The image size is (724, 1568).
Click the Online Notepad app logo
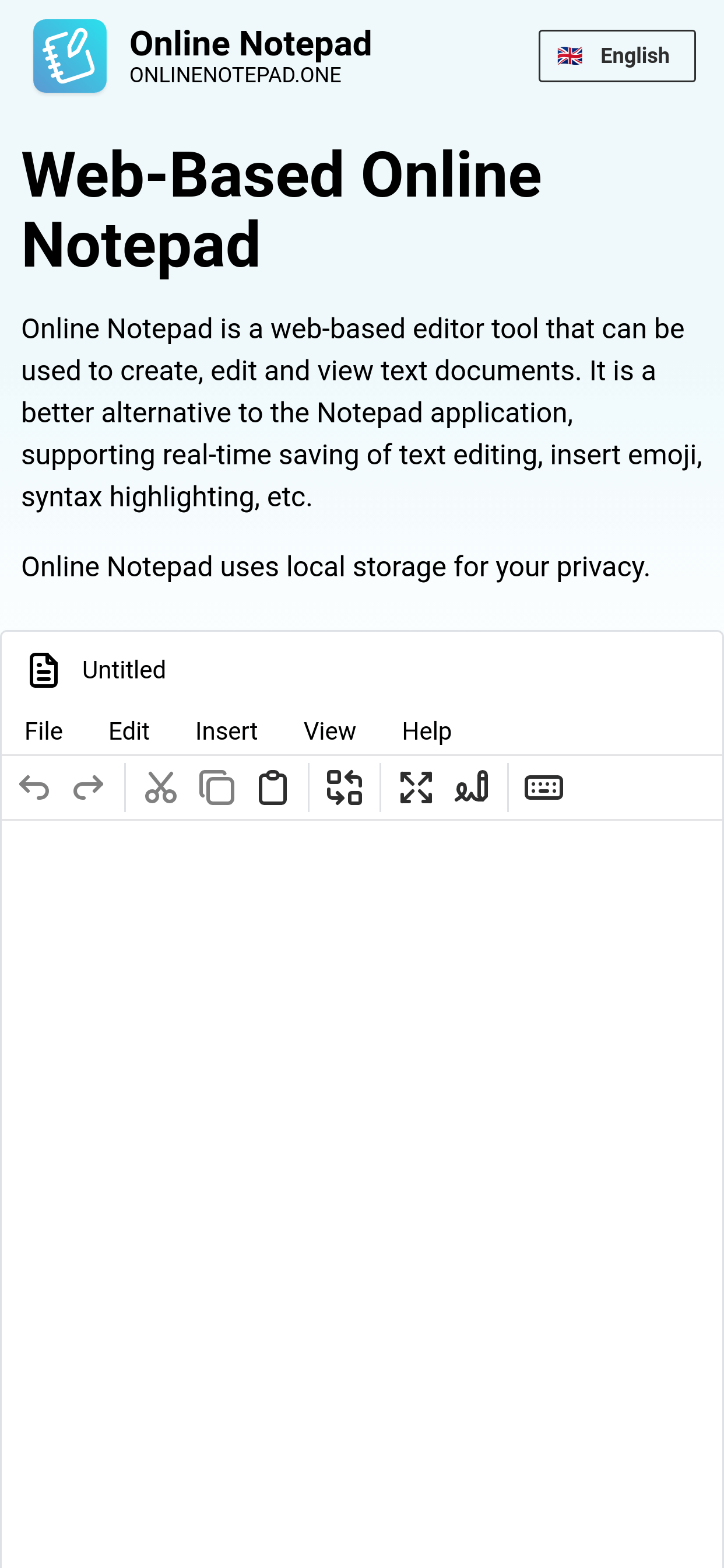coord(70,55)
